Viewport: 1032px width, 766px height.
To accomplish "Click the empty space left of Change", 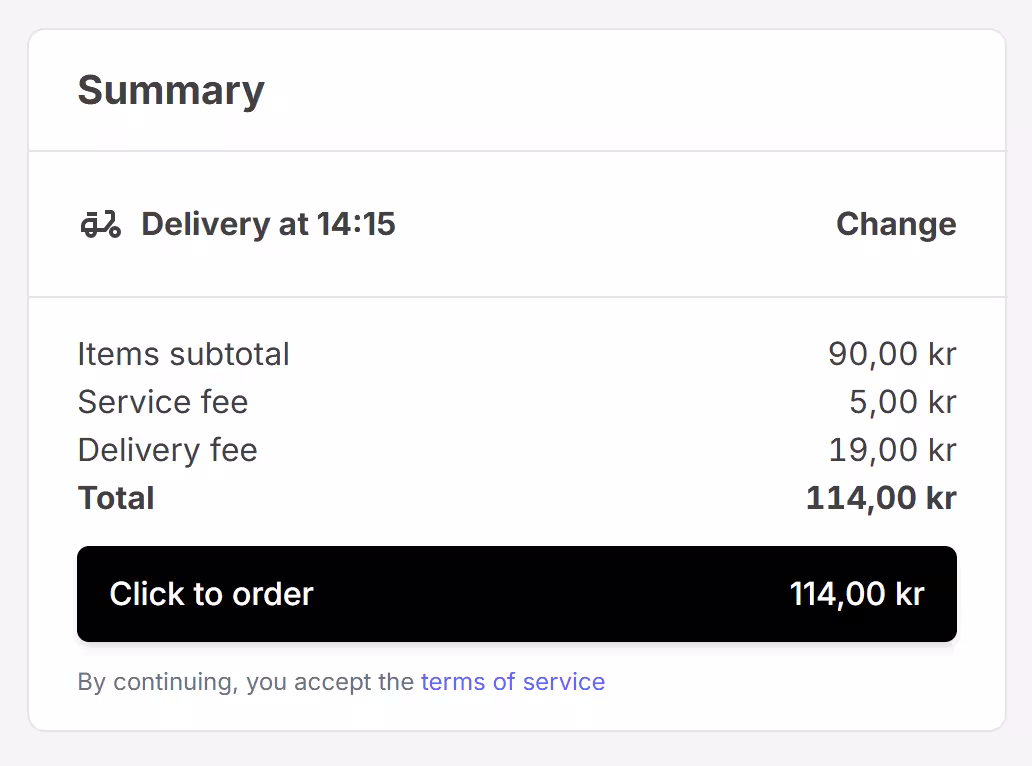I will coord(620,224).
